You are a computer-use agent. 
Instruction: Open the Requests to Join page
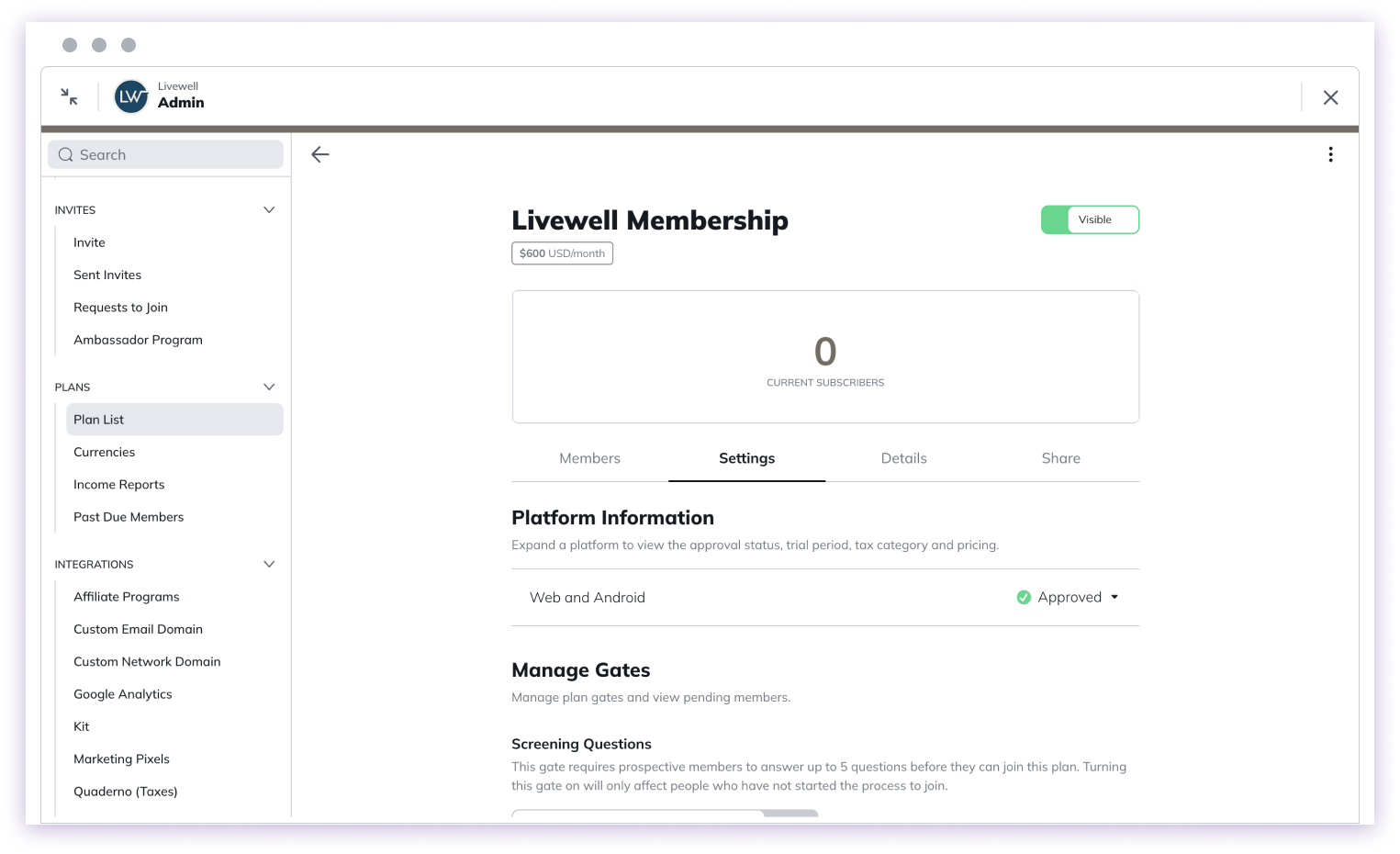click(120, 307)
